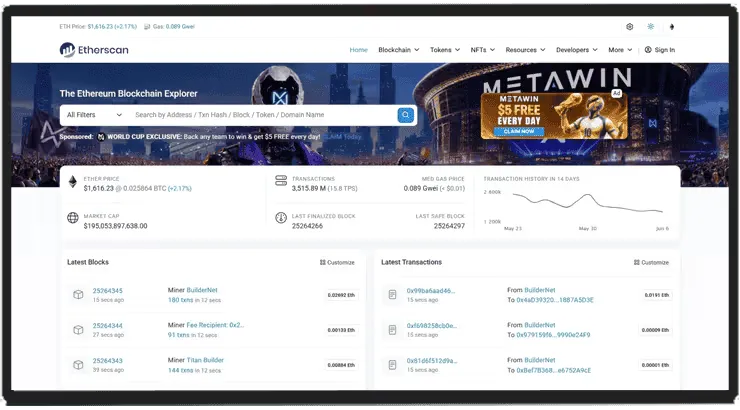The image size is (740, 410).
Task: Click the search by address input field
Action: pyautogui.click(x=263, y=115)
